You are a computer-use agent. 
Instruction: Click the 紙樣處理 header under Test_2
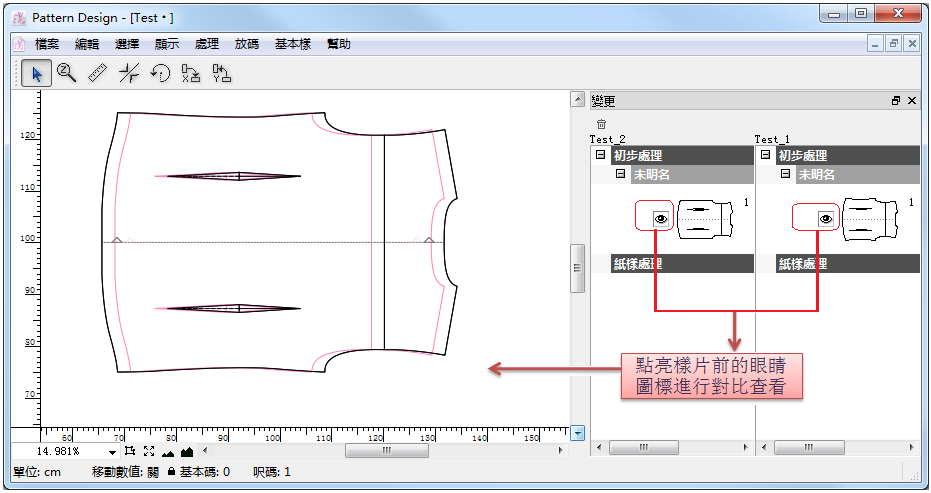(681, 264)
